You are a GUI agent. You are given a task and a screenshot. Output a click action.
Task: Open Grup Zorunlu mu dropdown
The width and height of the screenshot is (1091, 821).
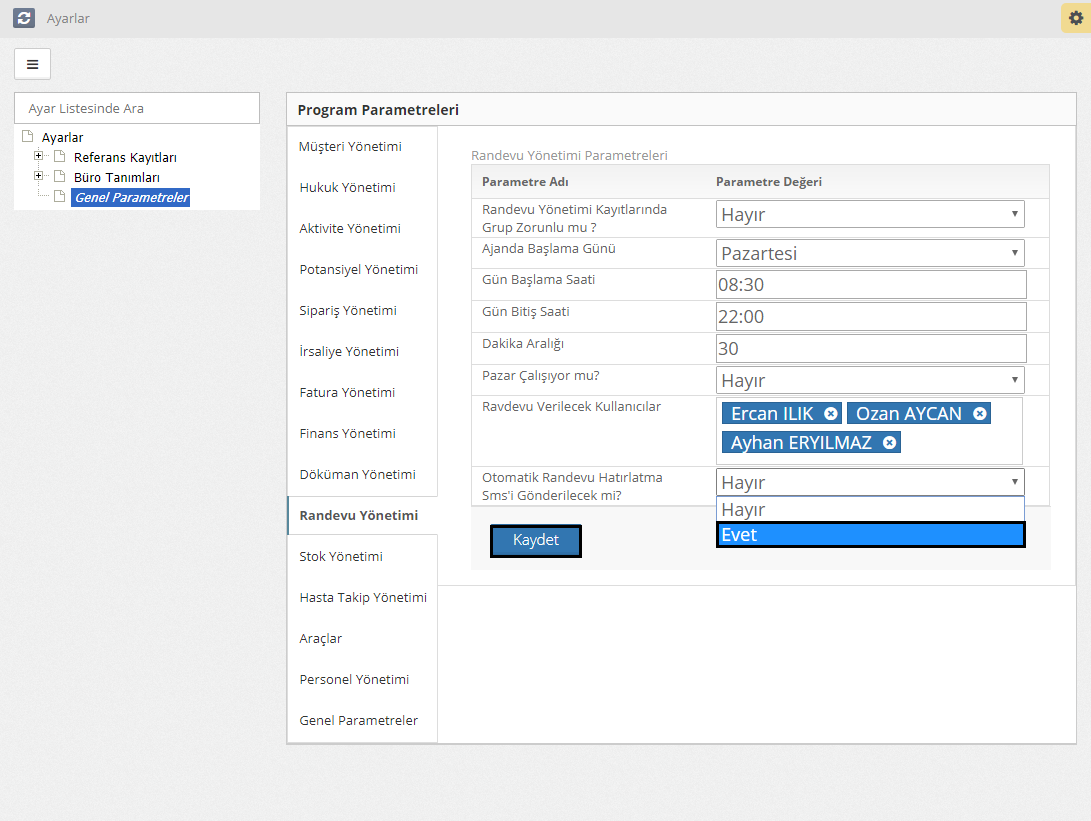[870, 214]
